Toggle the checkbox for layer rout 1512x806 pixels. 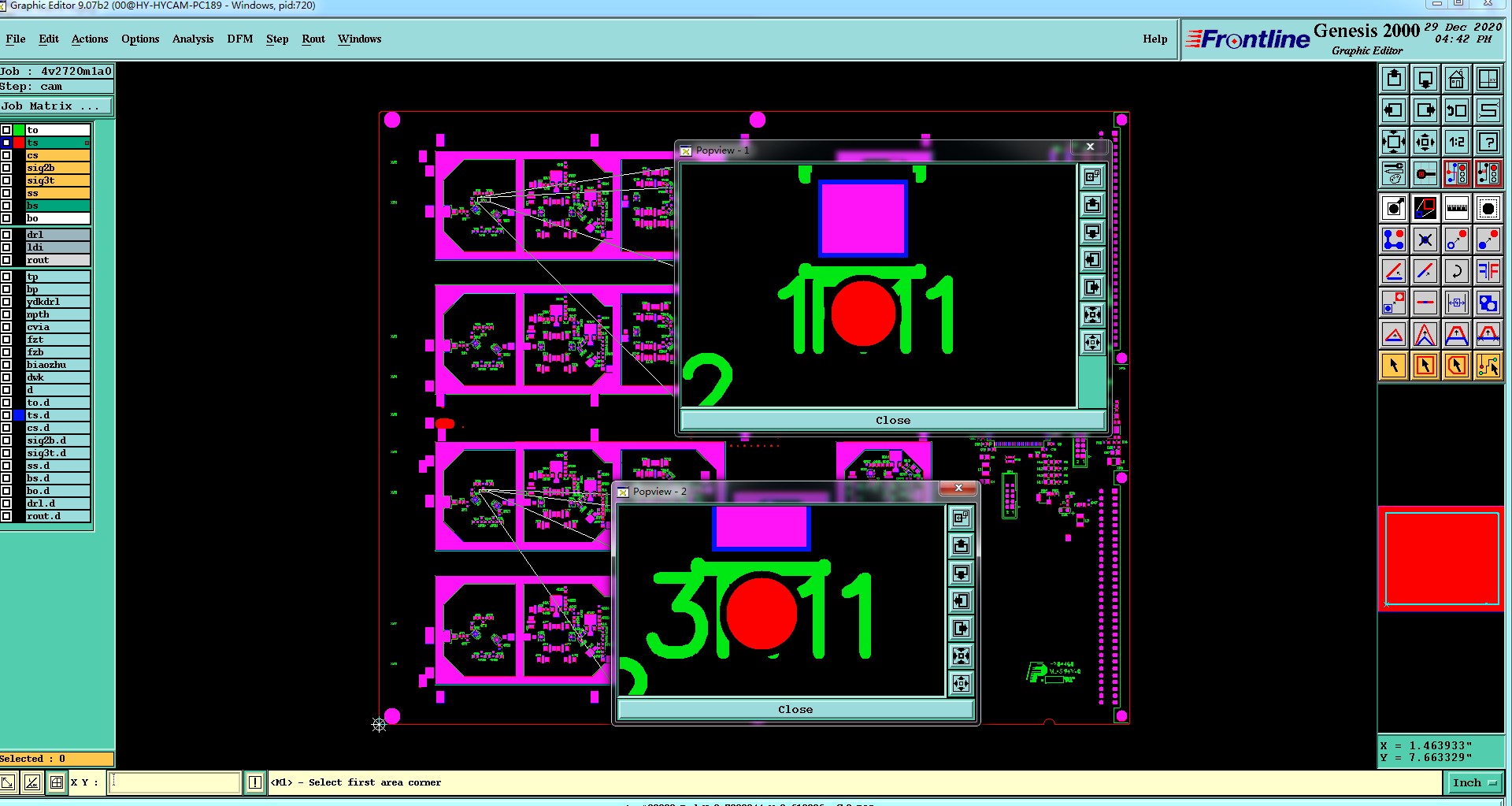pyautogui.click(x=6, y=260)
